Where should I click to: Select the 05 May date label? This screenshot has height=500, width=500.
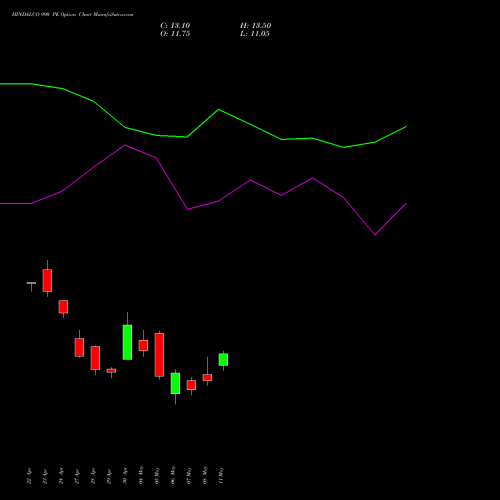(x=157, y=475)
